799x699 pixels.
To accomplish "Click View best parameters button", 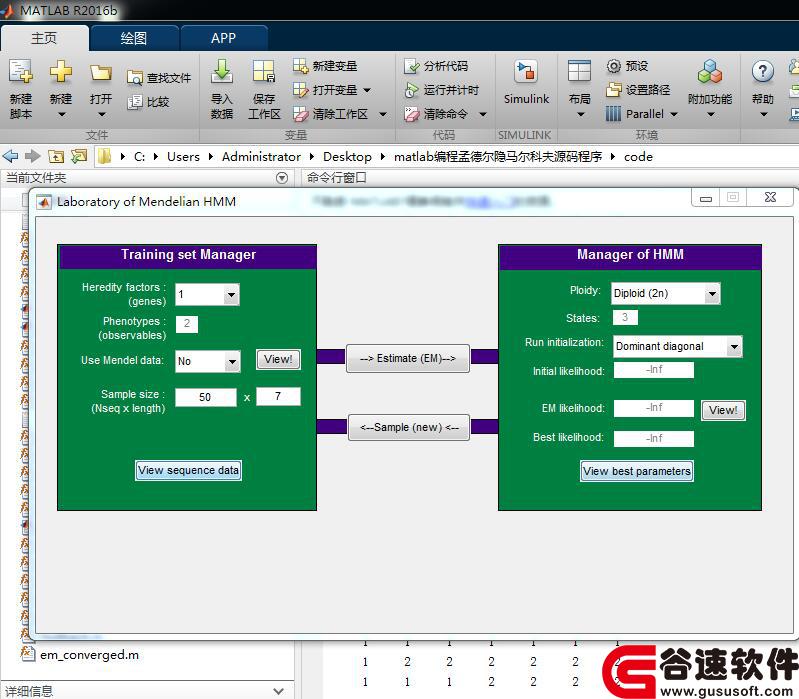I will pos(637,471).
